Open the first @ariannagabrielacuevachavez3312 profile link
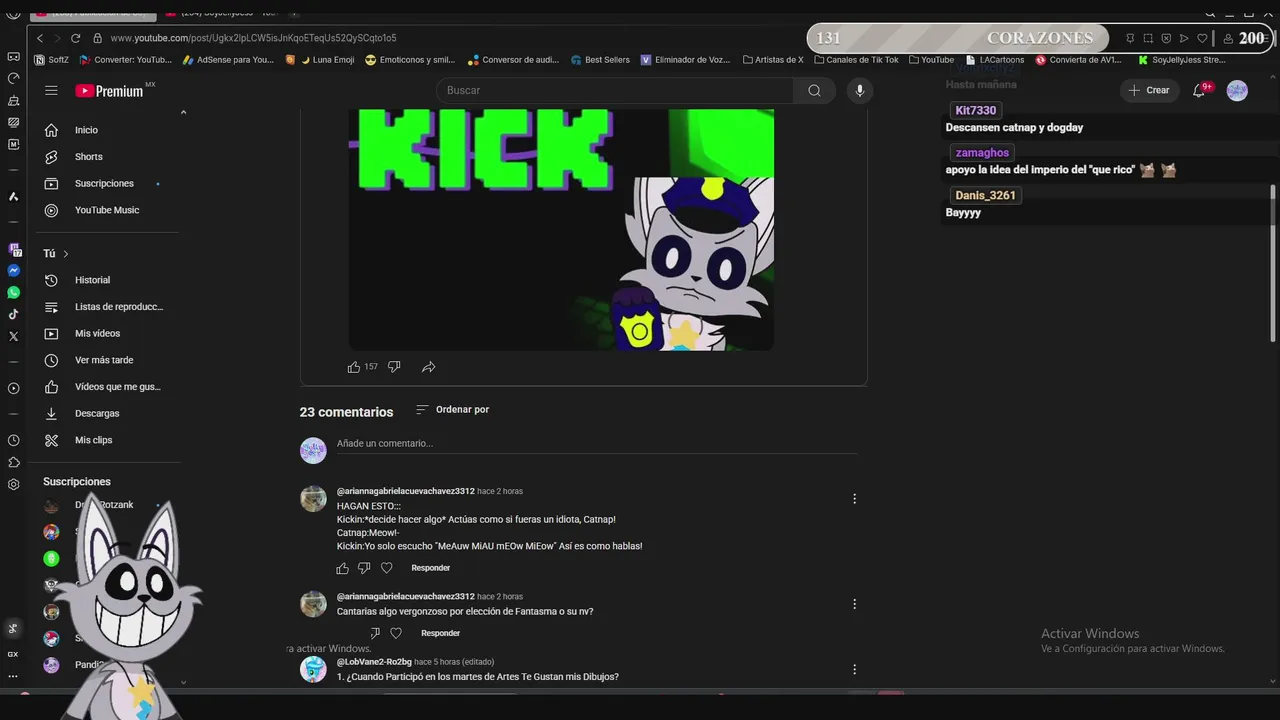 405,491
